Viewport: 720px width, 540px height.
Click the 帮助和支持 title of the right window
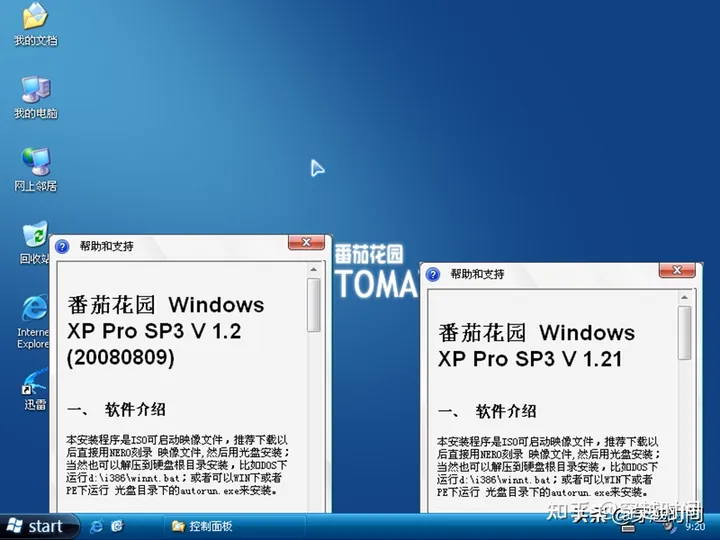(x=478, y=275)
